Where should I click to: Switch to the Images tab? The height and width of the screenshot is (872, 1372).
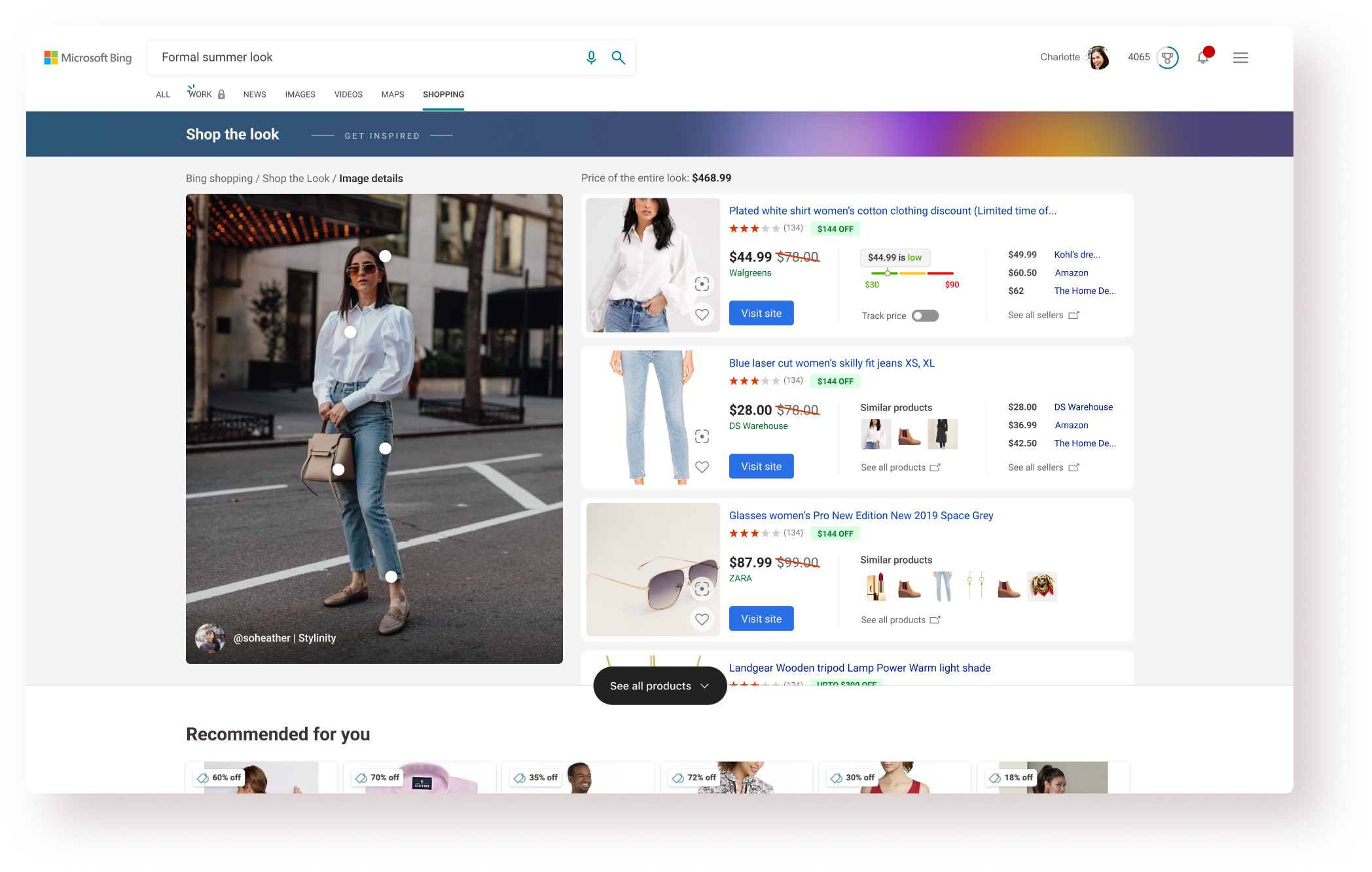(x=300, y=94)
